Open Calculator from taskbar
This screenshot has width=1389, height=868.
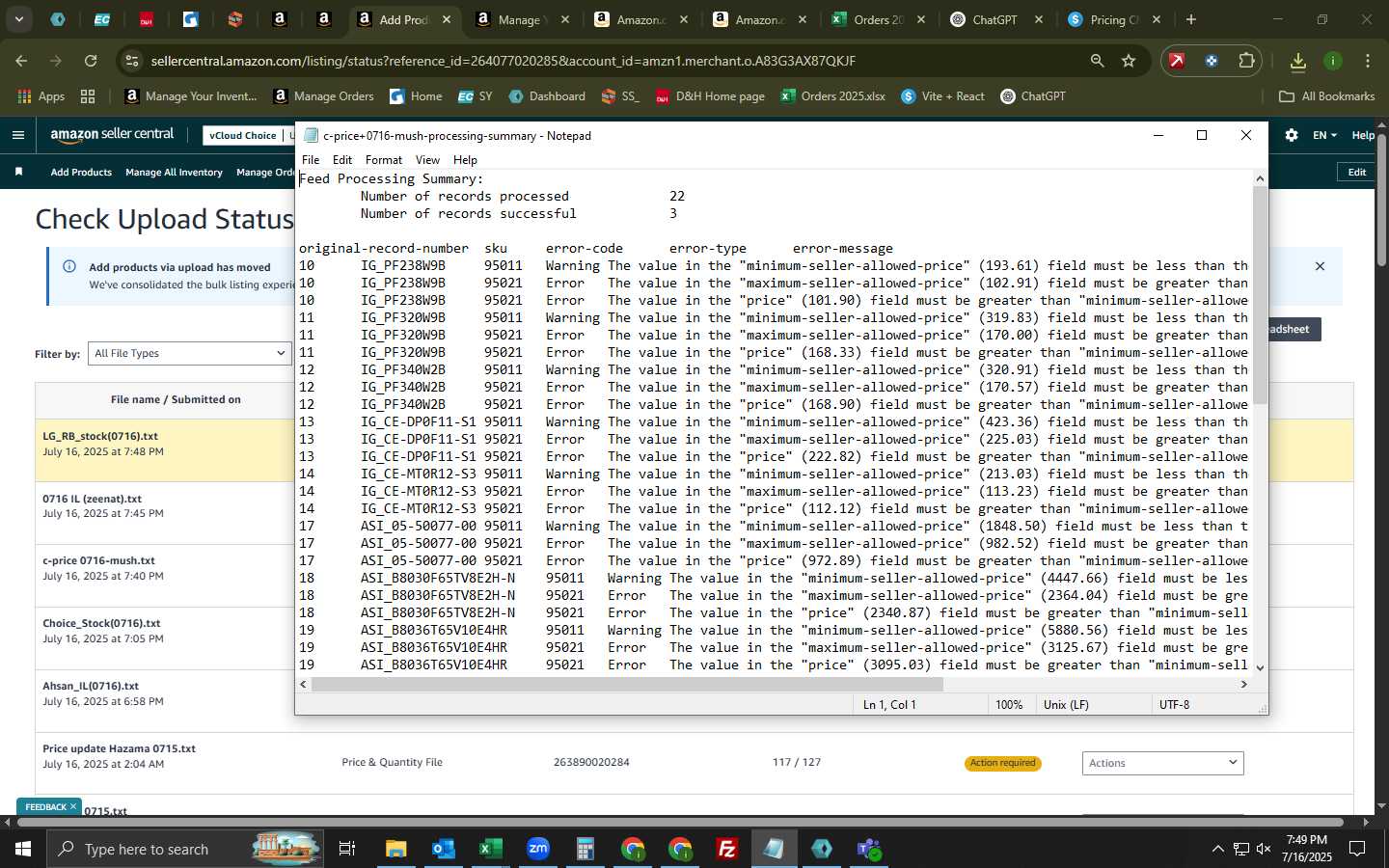coord(586,849)
